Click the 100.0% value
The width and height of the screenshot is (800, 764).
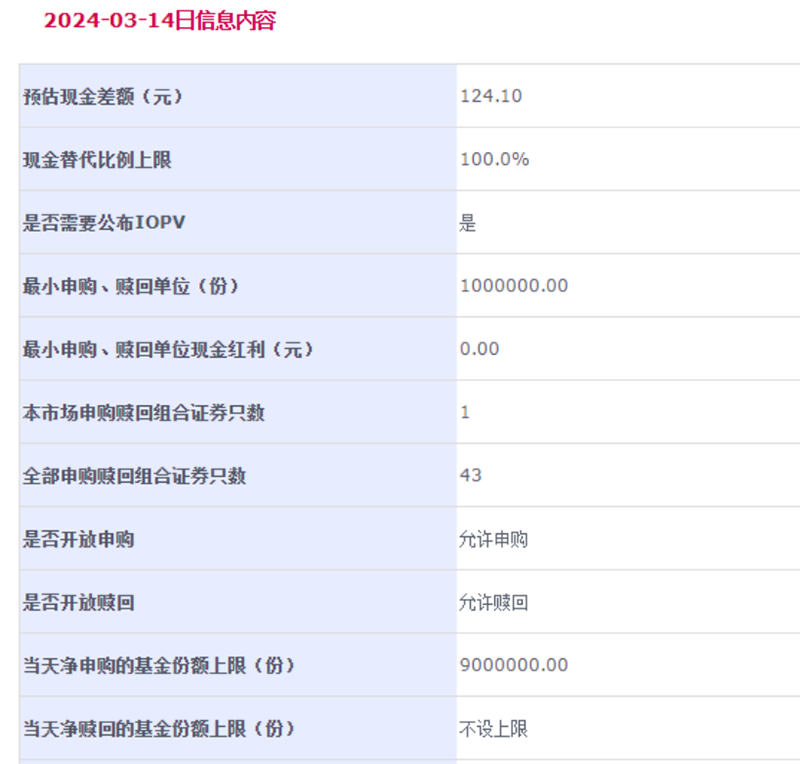[494, 160]
